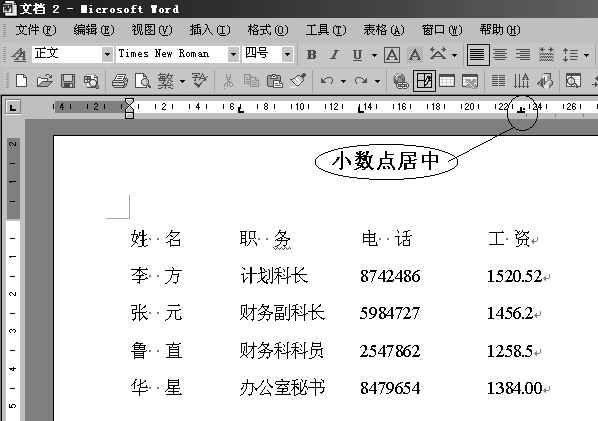Select distributed paragraph alignment

coord(546,55)
